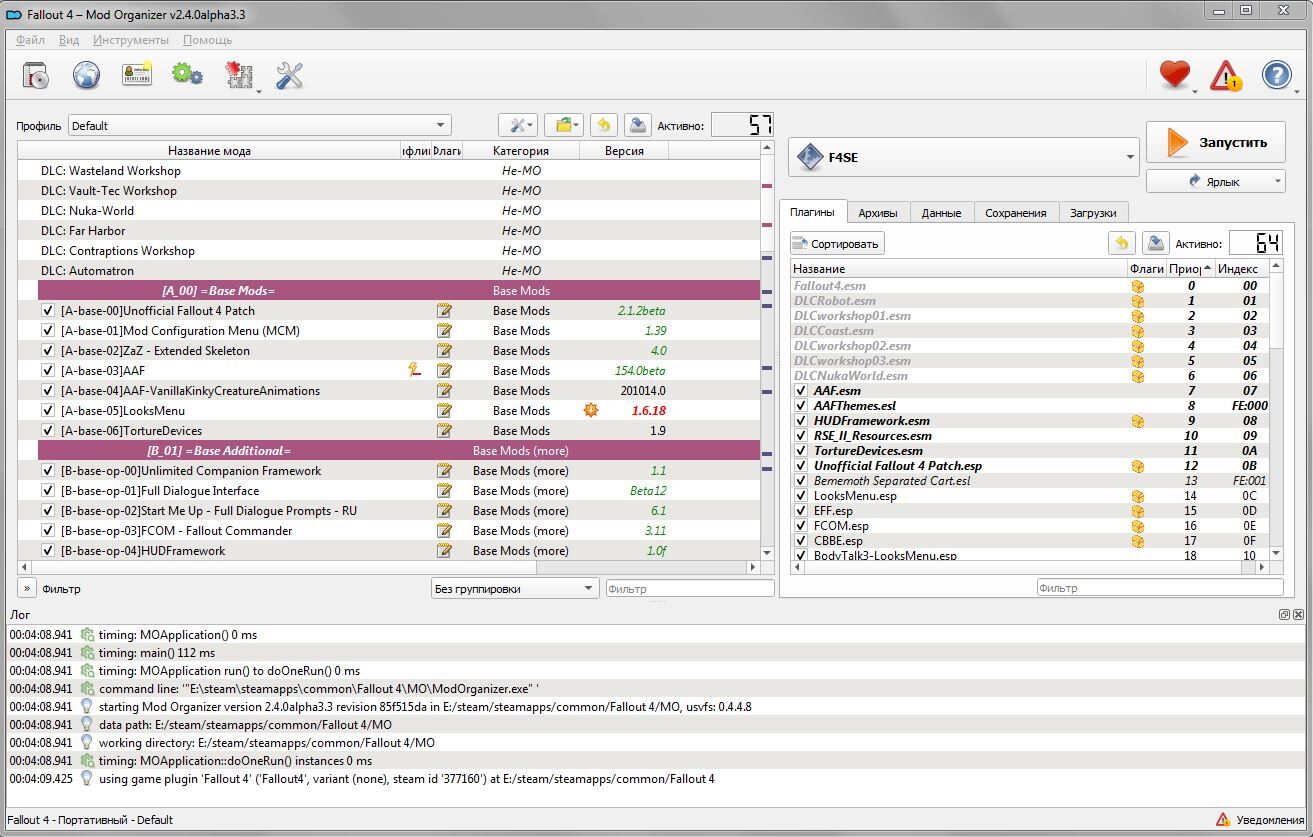The height and width of the screenshot is (837, 1313).
Task: Click log lightbulb icon on data path line
Action: click(x=87, y=725)
